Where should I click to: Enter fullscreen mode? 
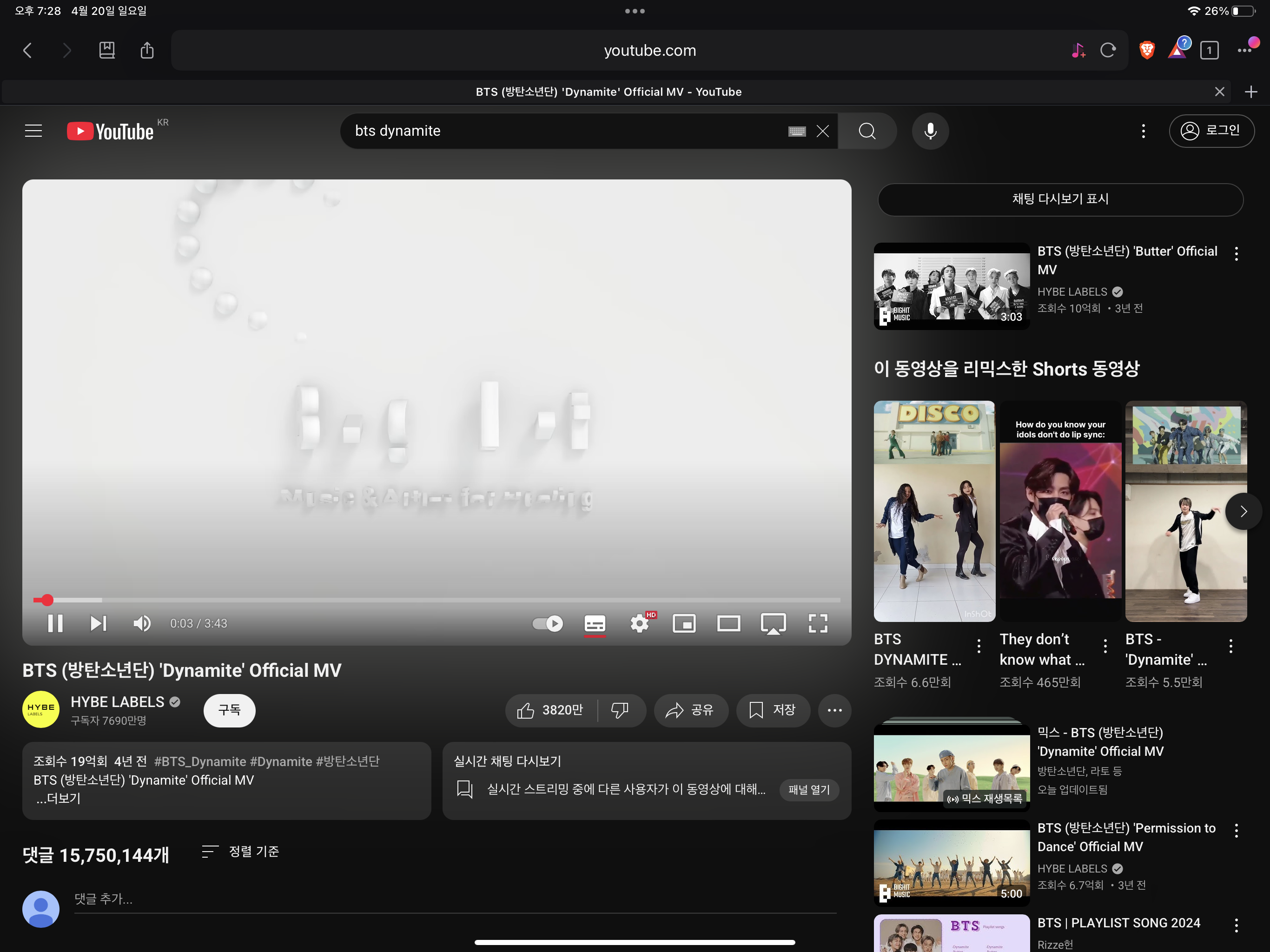click(818, 623)
